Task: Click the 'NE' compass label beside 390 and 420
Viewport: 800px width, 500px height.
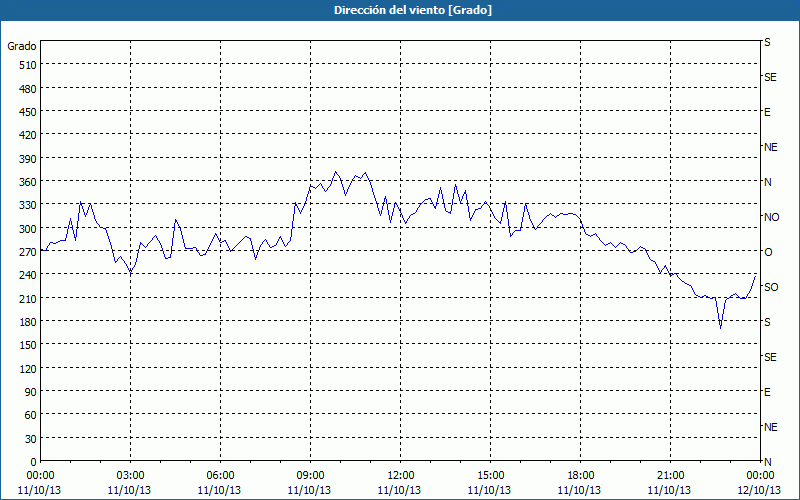Action: pyautogui.click(x=770, y=147)
